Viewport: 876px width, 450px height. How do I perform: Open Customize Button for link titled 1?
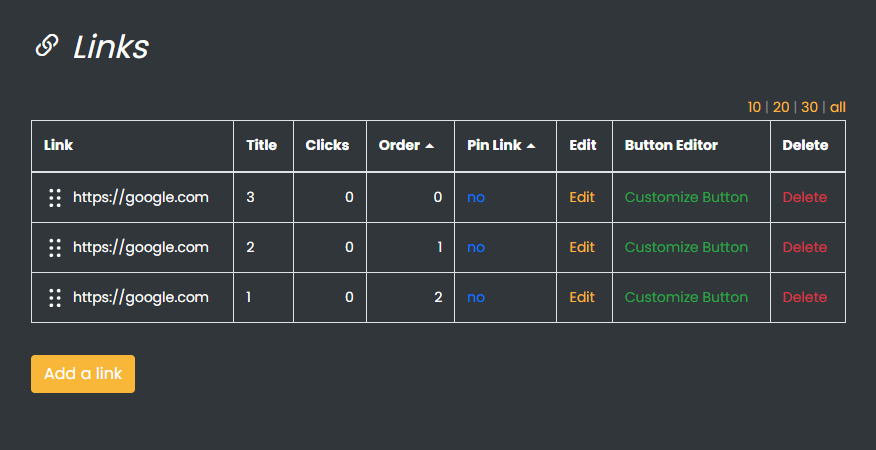tap(686, 298)
